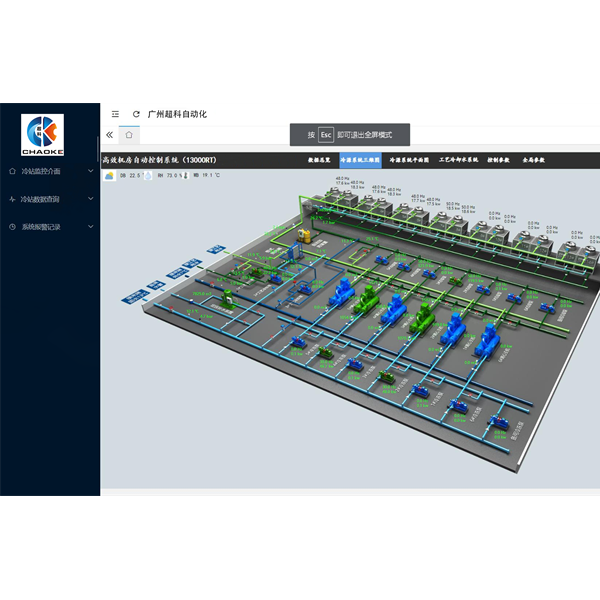600x600 pixels.
Task: Click the first blue chiller from the left
Action: pos(342,292)
